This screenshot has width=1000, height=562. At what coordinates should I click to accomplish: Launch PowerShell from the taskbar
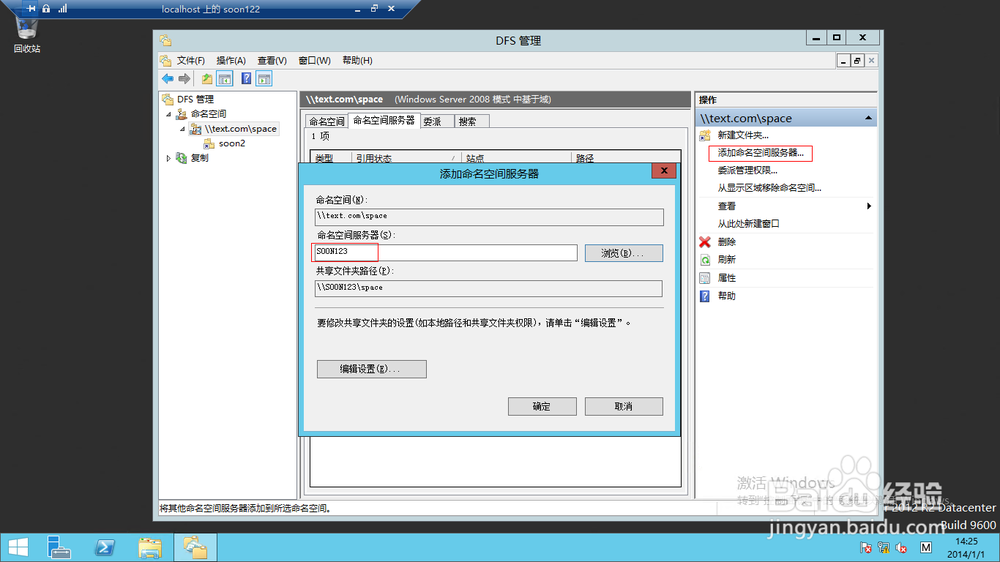pyautogui.click(x=105, y=547)
